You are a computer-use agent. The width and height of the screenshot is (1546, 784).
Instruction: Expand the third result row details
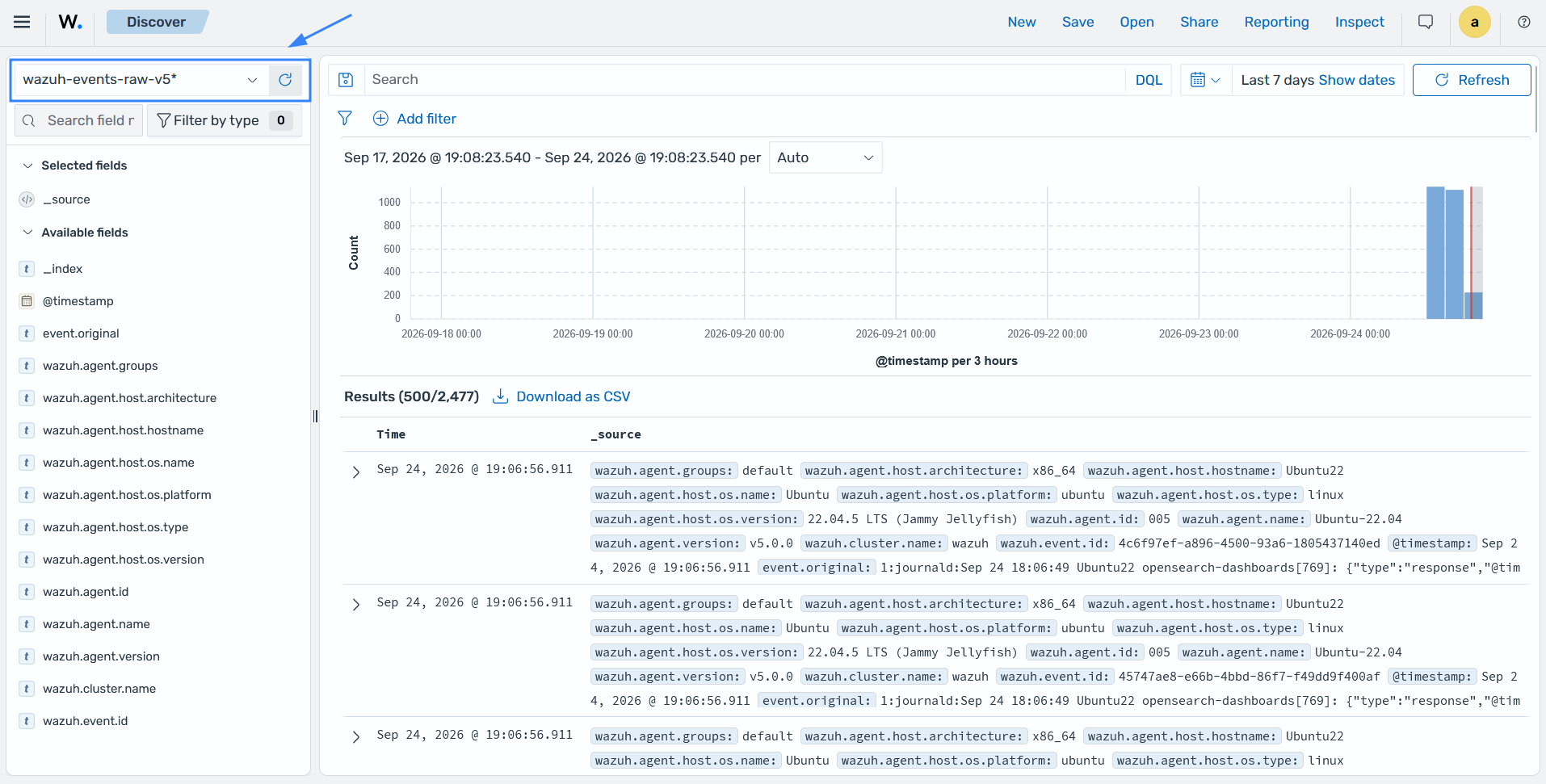pos(356,737)
